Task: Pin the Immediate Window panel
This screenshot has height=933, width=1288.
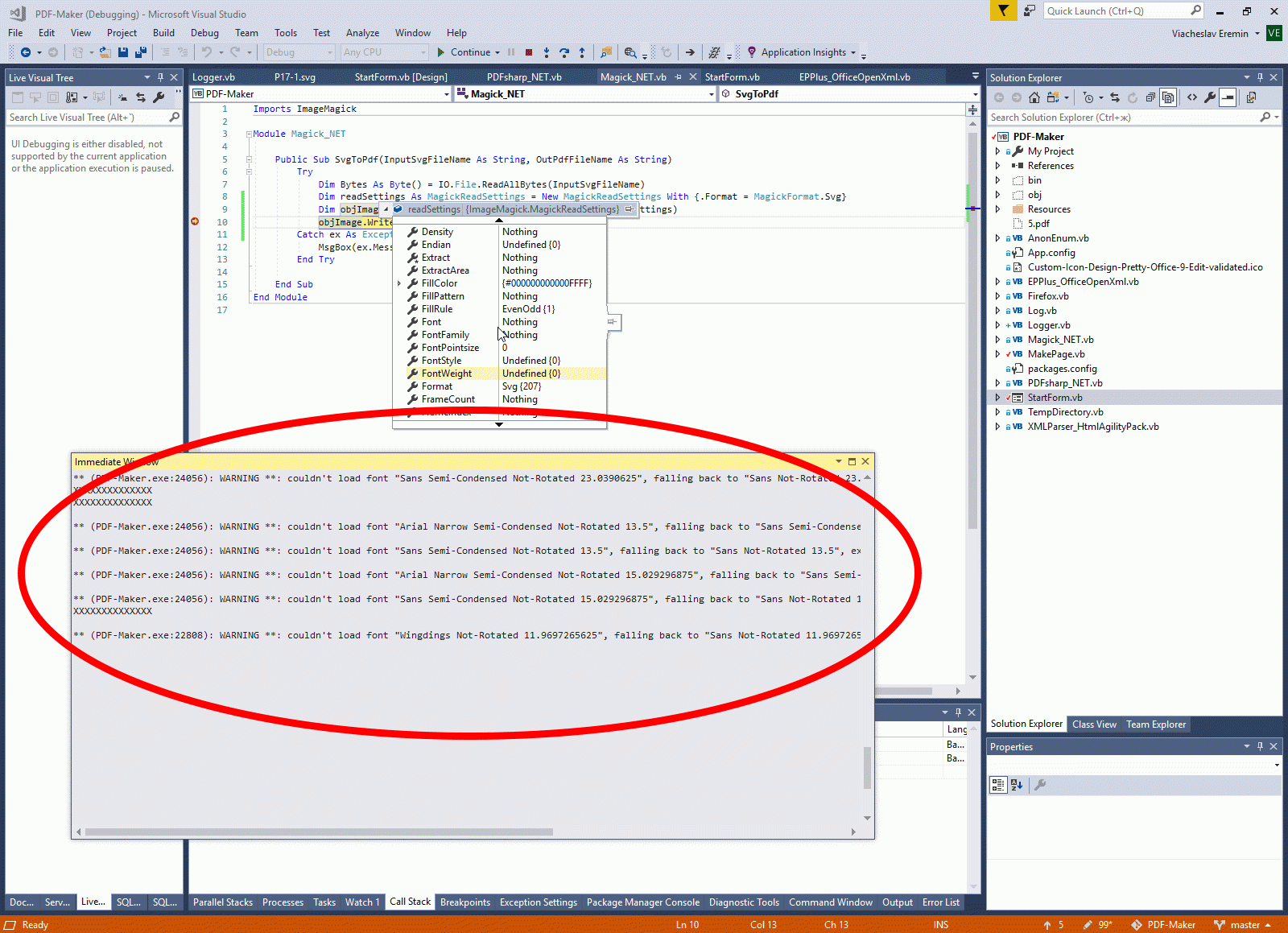Action: (x=852, y=461)
